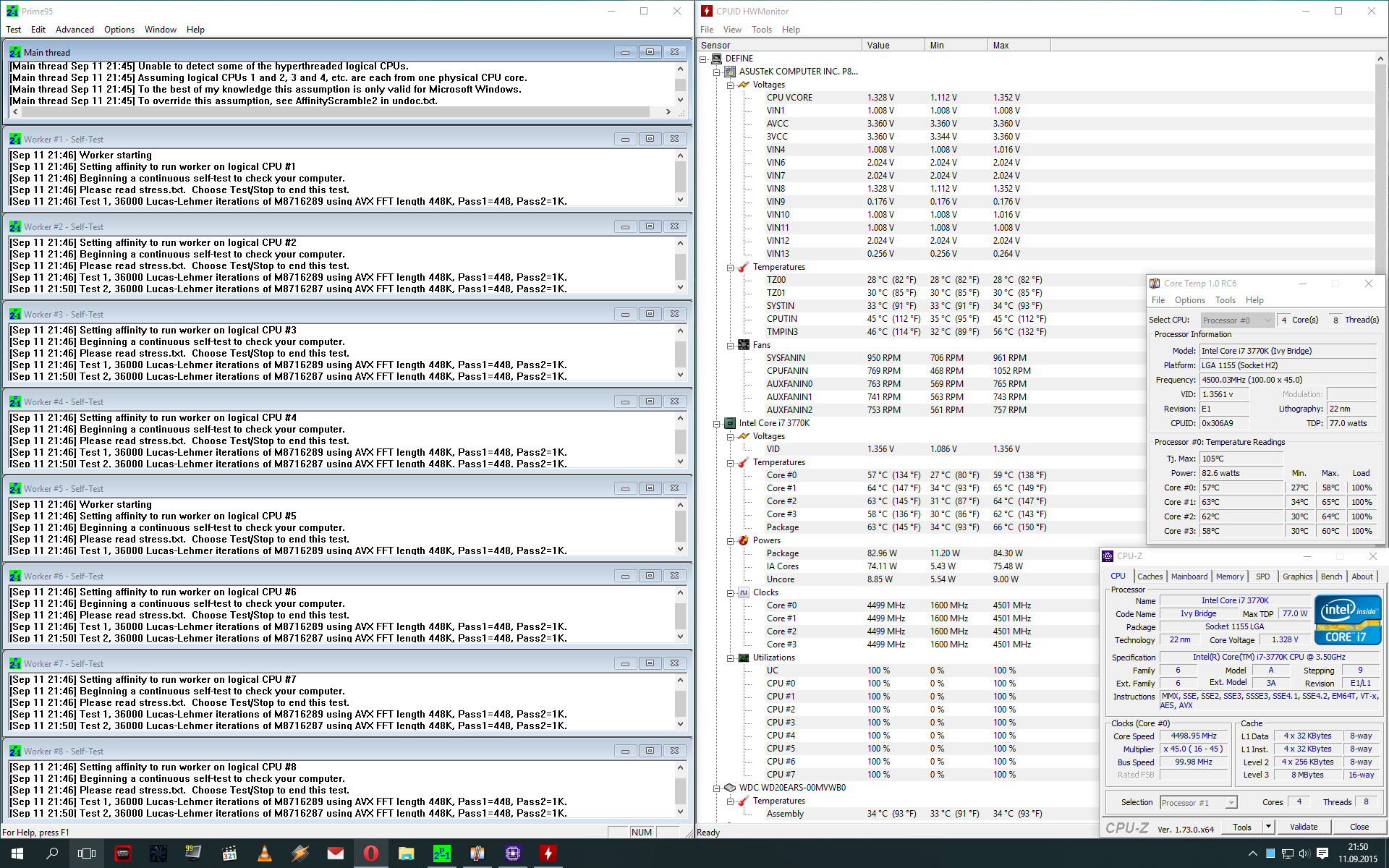This screenshot has height=868, width=1389.
Task: Switch to CPU-Z via taskbar icon
Action: tap(513, 854)
